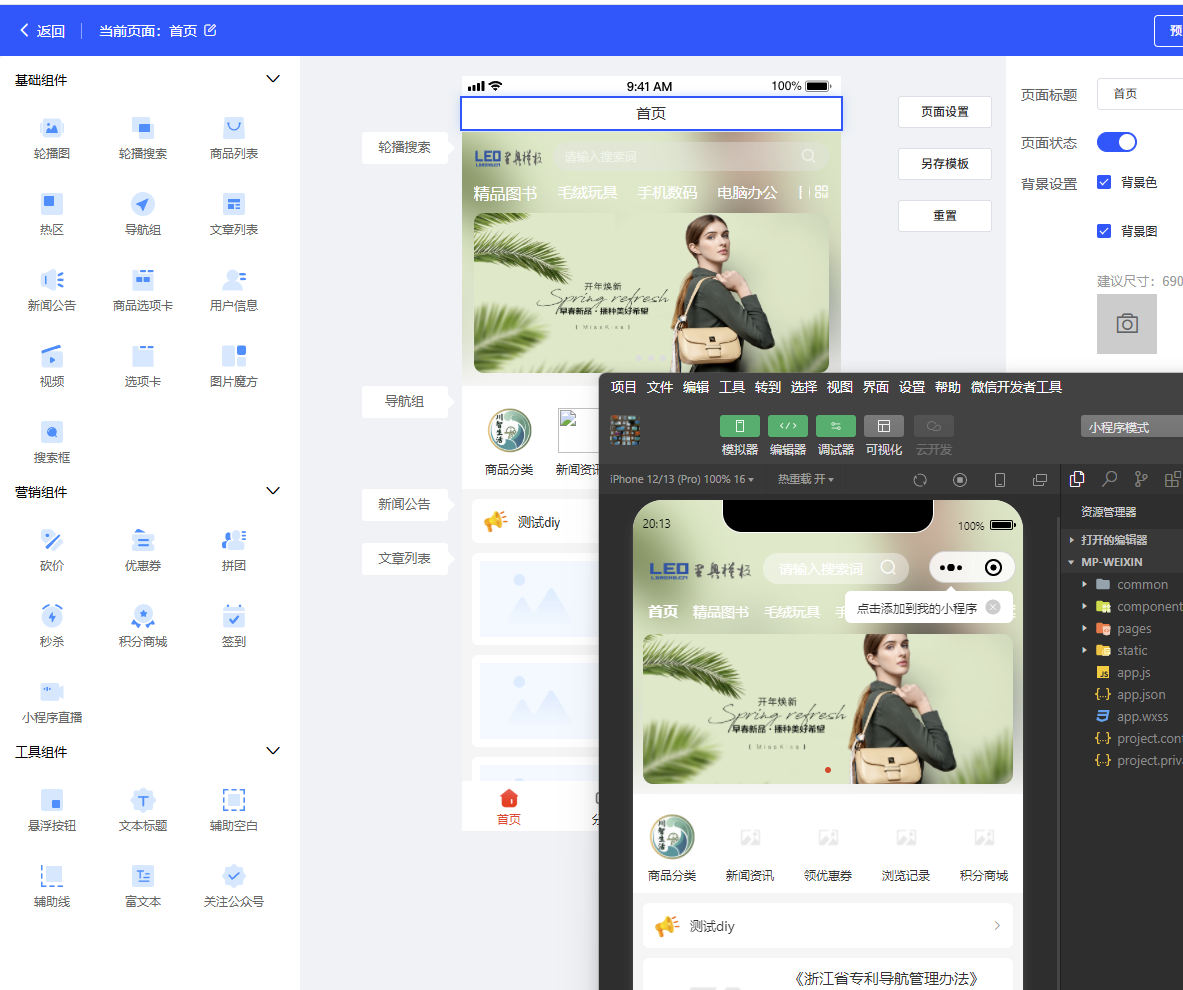This screenshot has height=990, width=1183.
Task: Click the 页面设置 button
Action: (945, 112)
